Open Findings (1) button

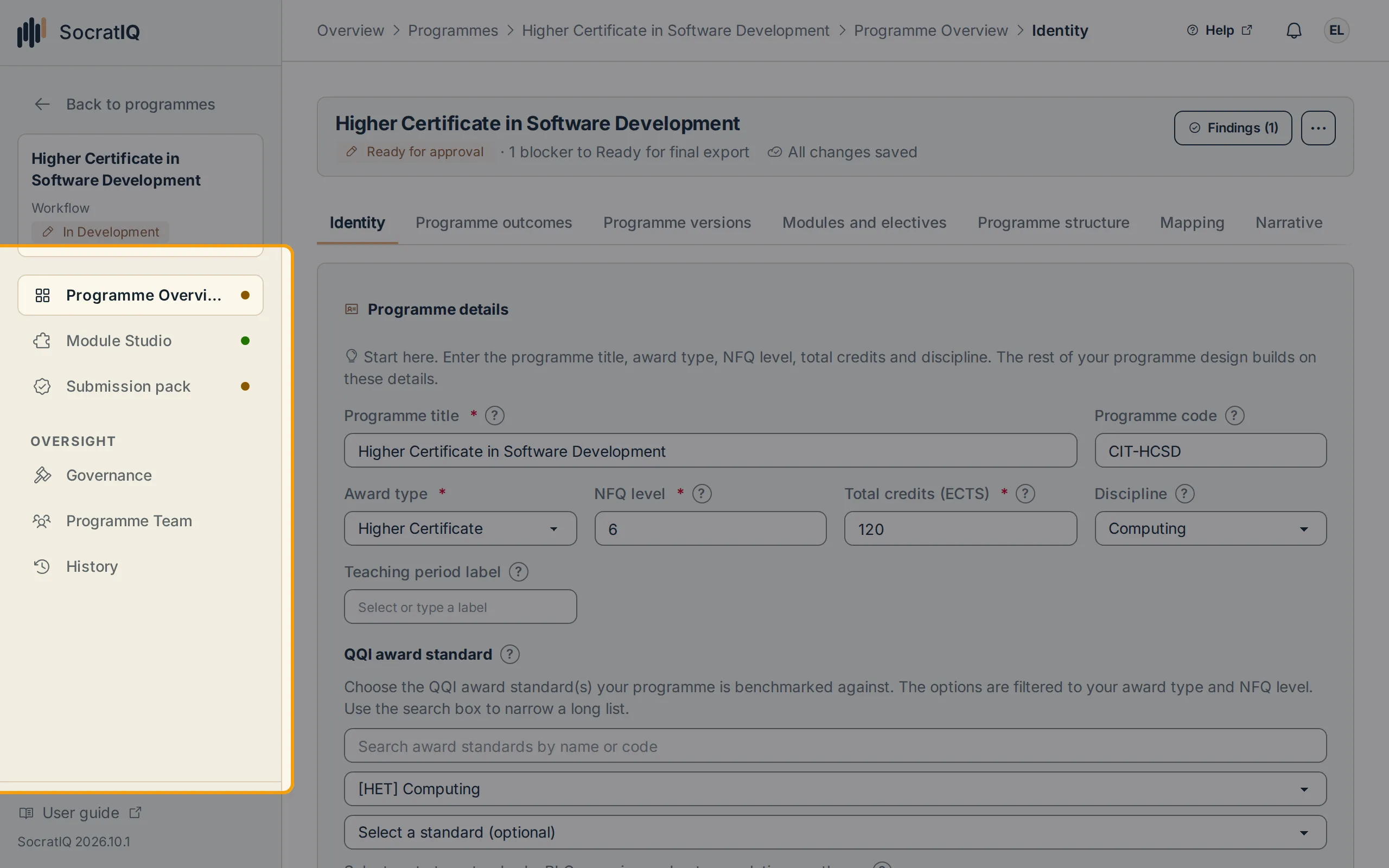click(1233, 128)
